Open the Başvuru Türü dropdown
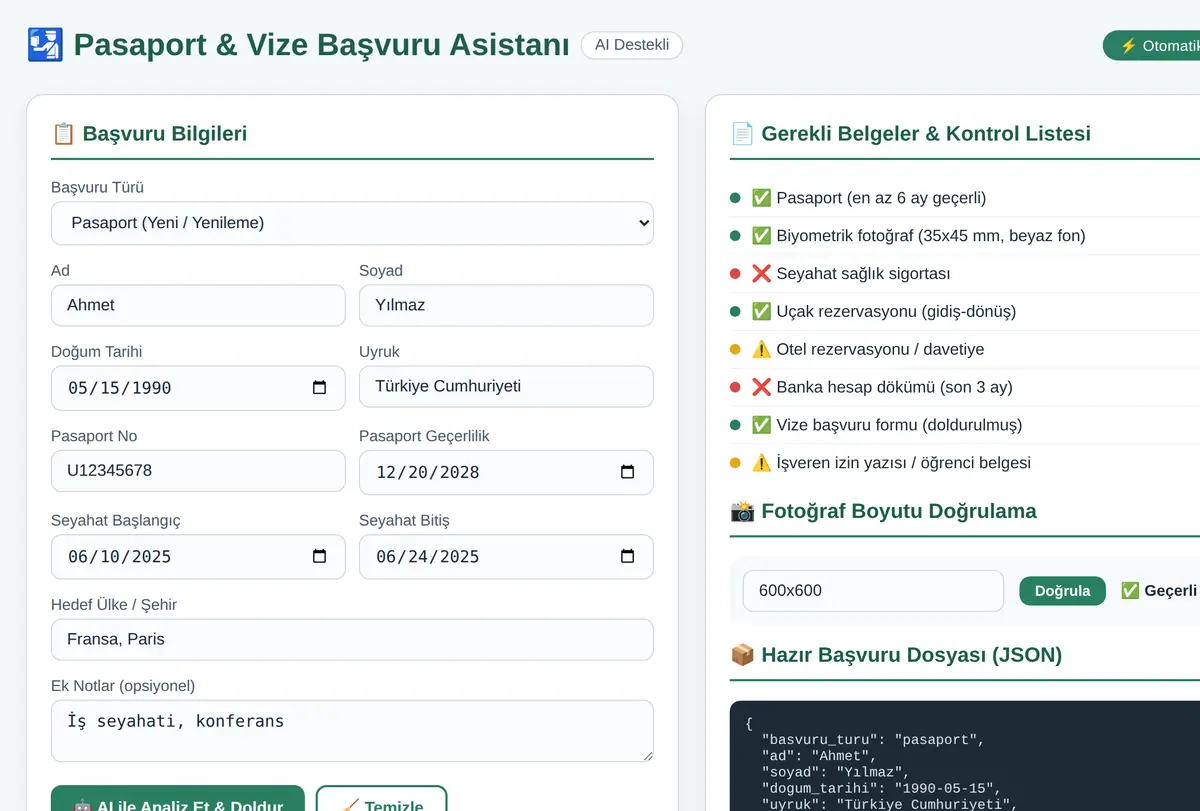The height and width of the screenshot is (811, 1200). [352, 223]
